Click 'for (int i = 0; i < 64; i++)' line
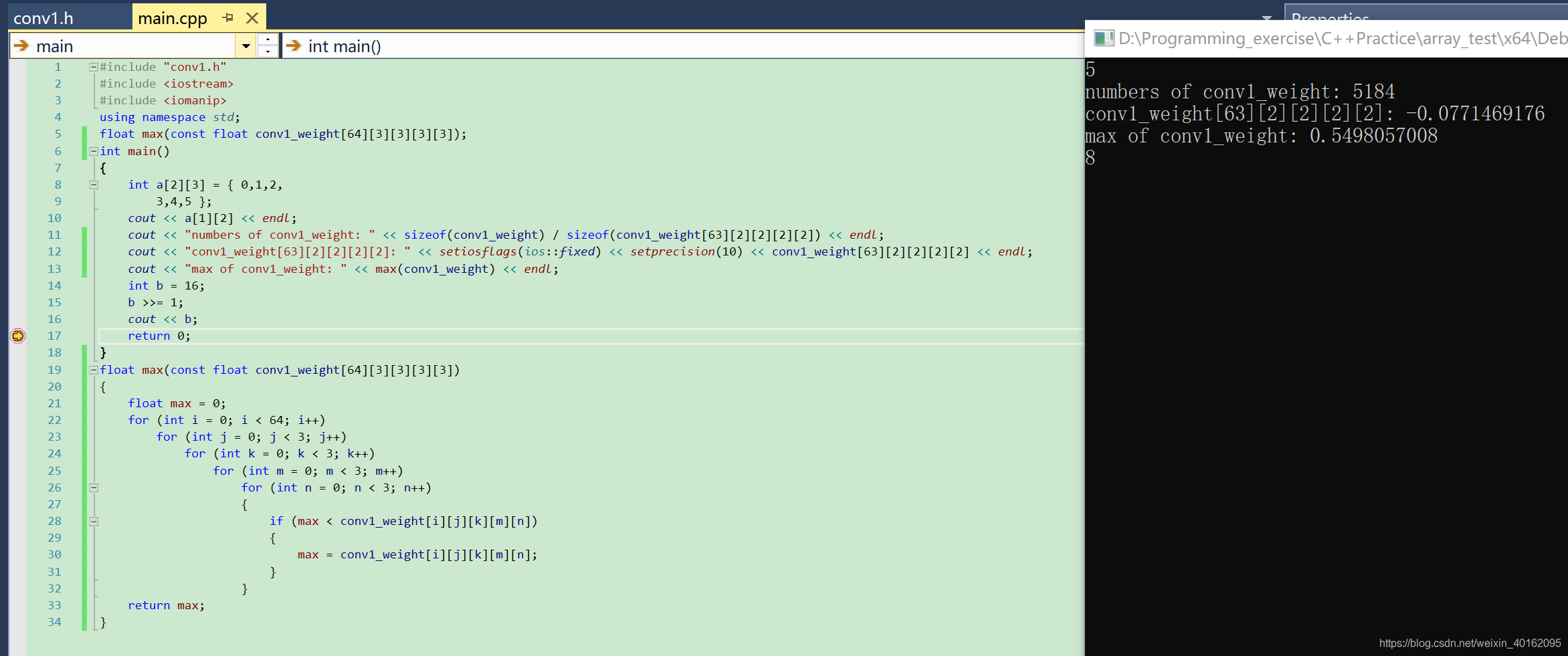 pos(227,420)
